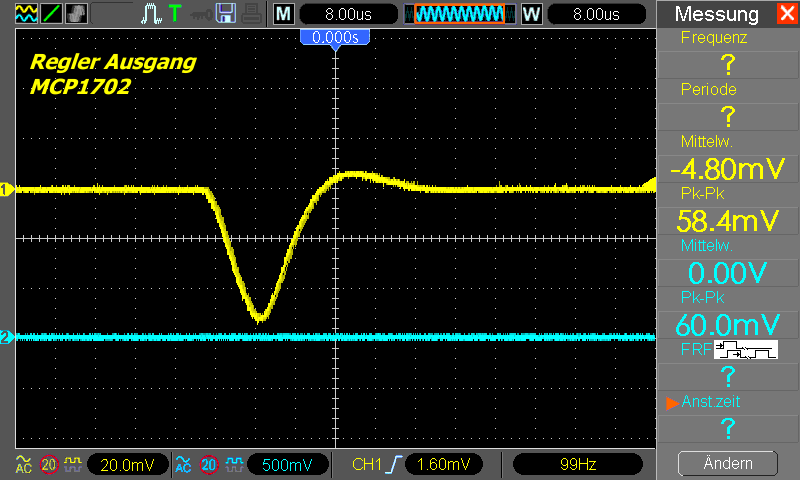Click the Ändern button

pyautogui.click(x=728, y=463)
